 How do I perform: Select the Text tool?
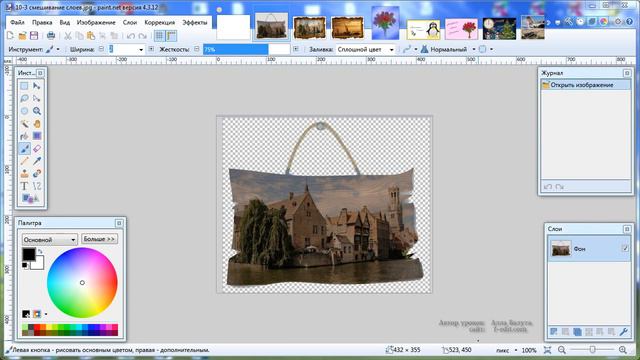click(x=24, y=186)
